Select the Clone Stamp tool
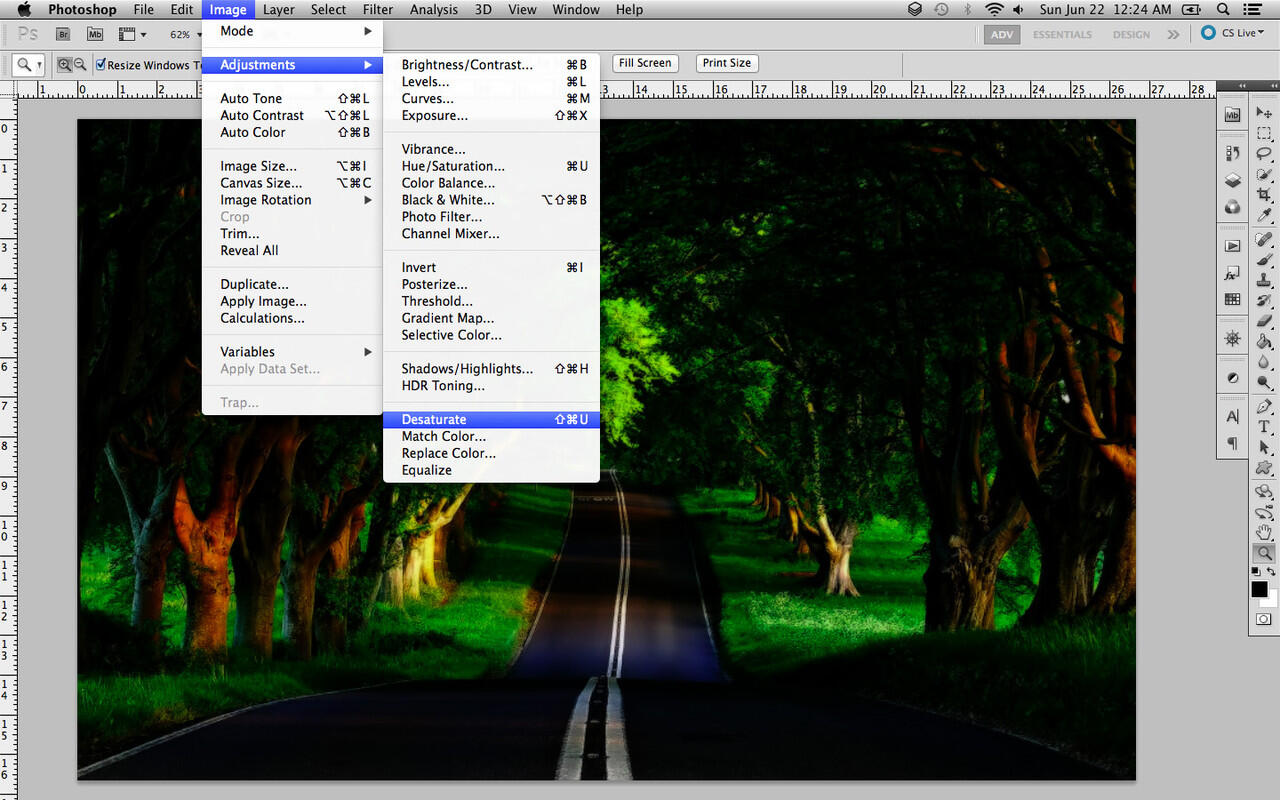This screenshot has width=1280, height=800. coord(1264,278)
